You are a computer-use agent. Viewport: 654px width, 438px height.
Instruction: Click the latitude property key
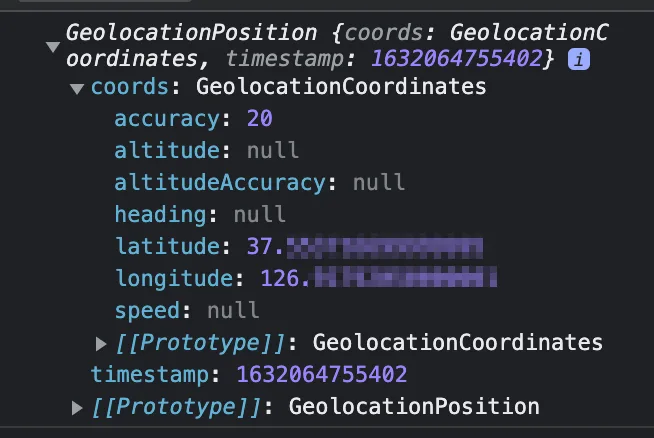(x=167, y=246)
